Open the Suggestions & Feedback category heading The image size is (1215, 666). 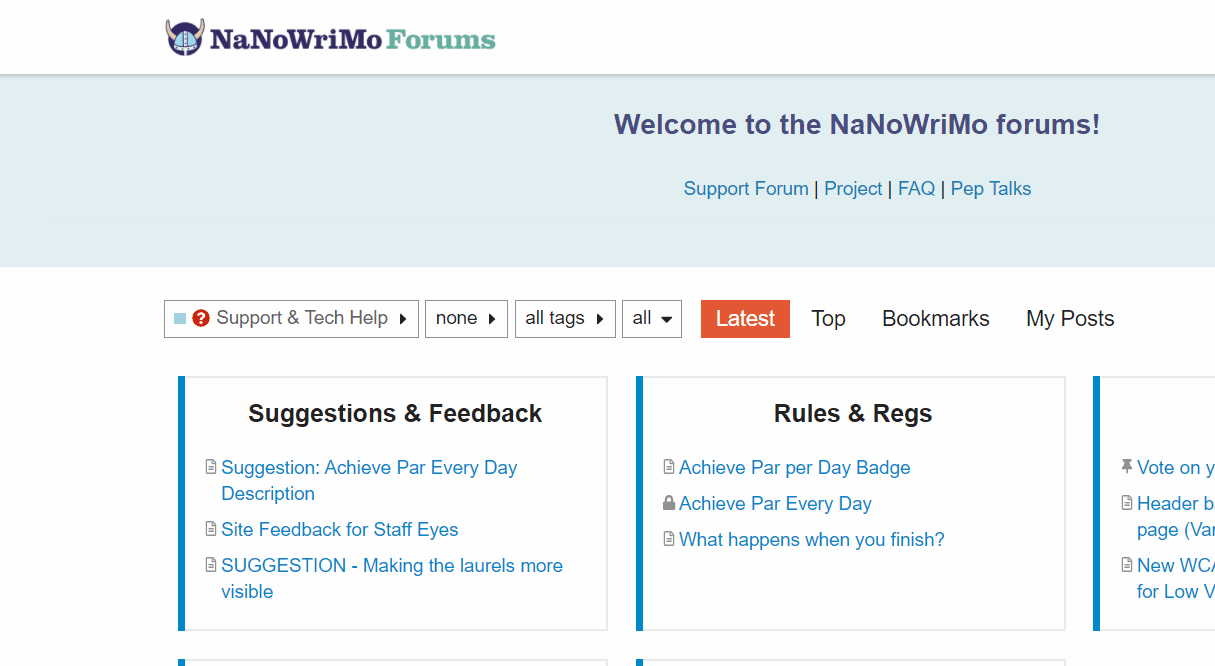pos(395,414)
